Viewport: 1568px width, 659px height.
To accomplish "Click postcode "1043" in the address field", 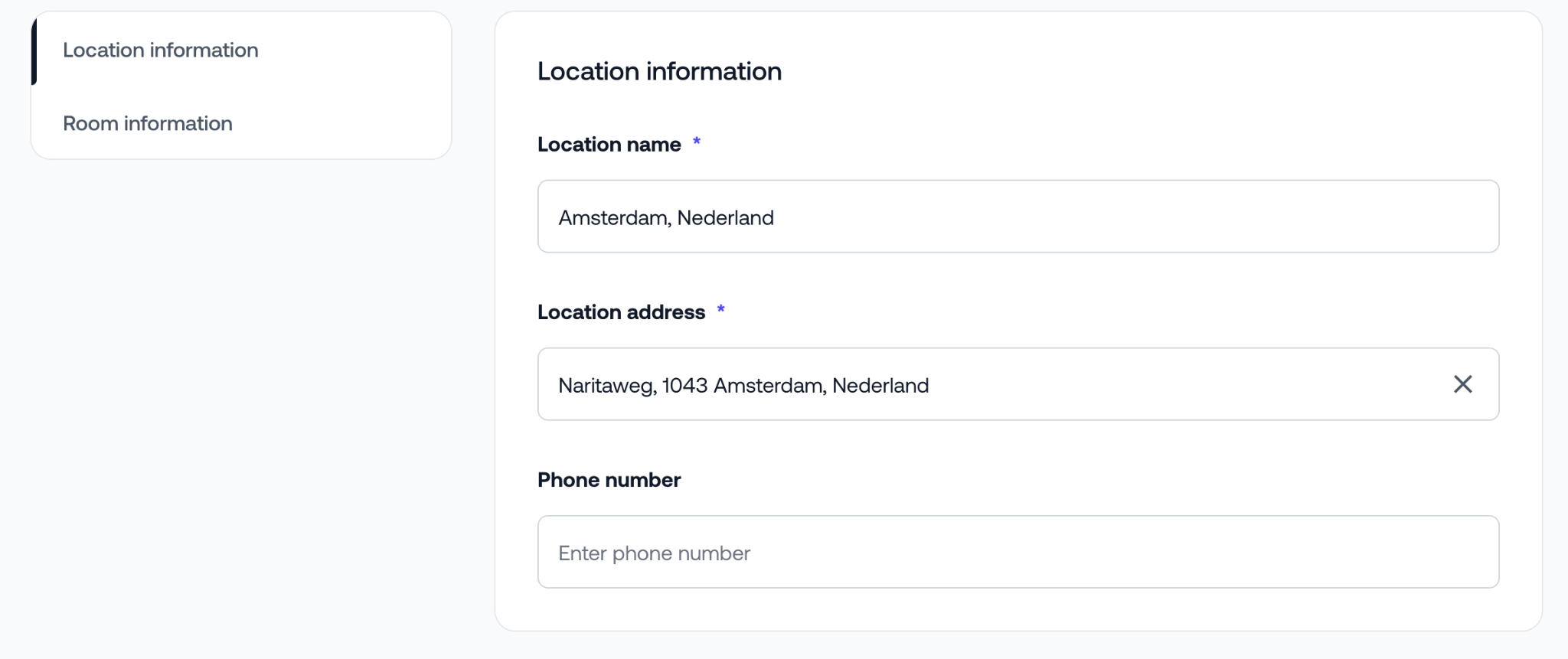I will click(684, 386).
